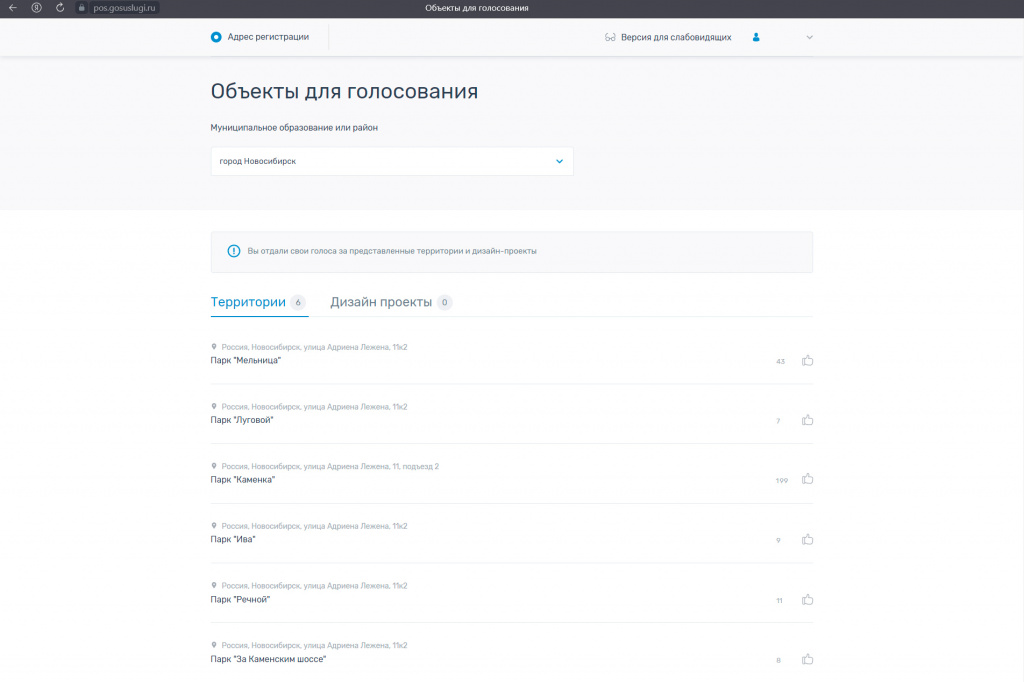Click the pos.gosuslugi.ru address bar
Viewport: 1024px width, 682px height.
(x=125, y=8)
